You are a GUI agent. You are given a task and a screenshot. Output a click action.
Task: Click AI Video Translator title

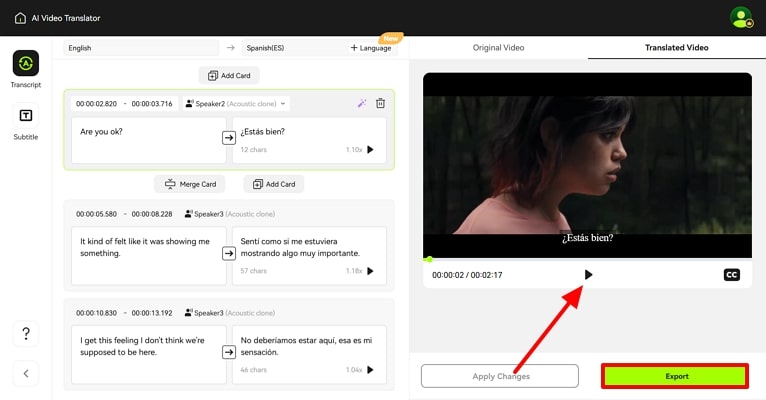tap(66, 18)
